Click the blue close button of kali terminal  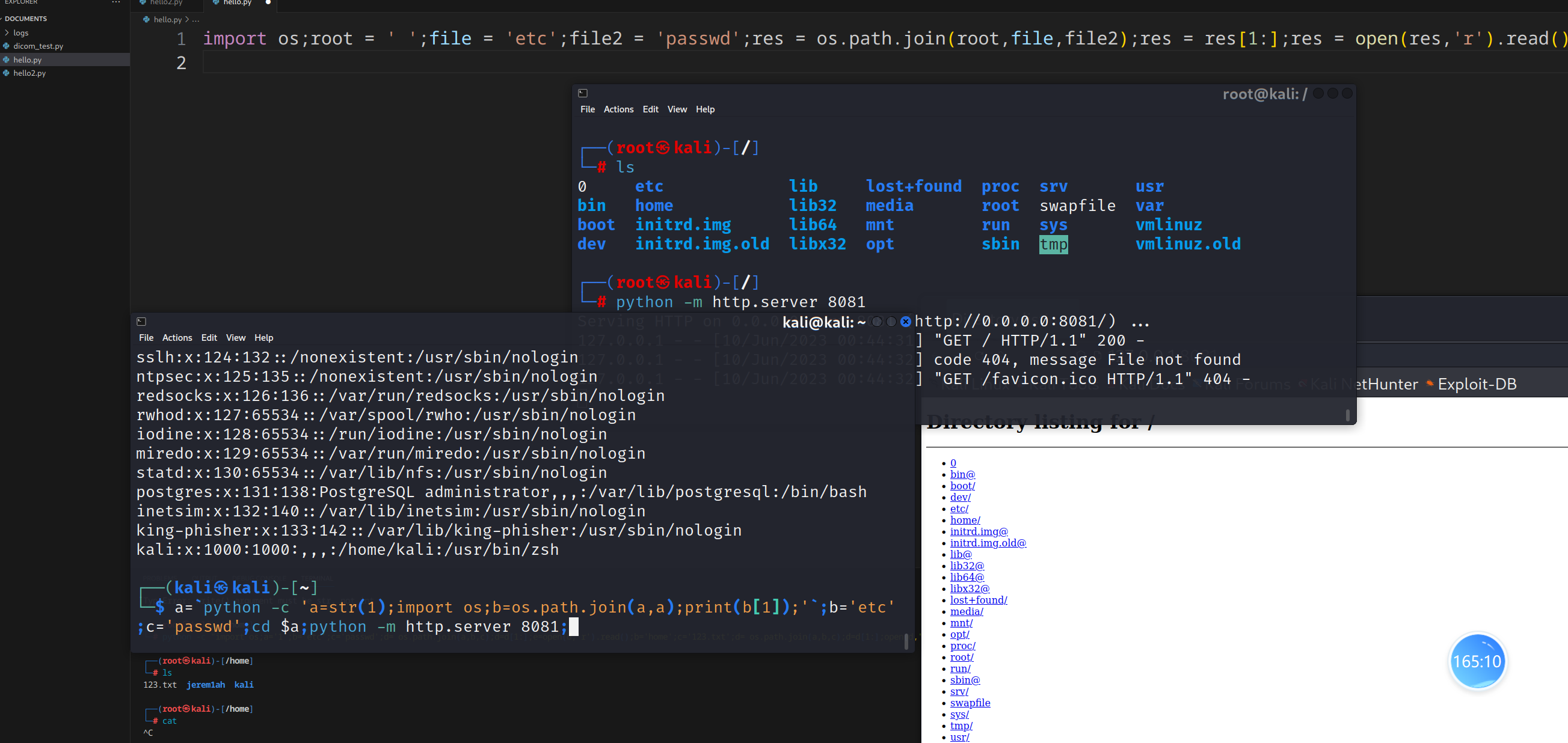(x=906, y=321)
